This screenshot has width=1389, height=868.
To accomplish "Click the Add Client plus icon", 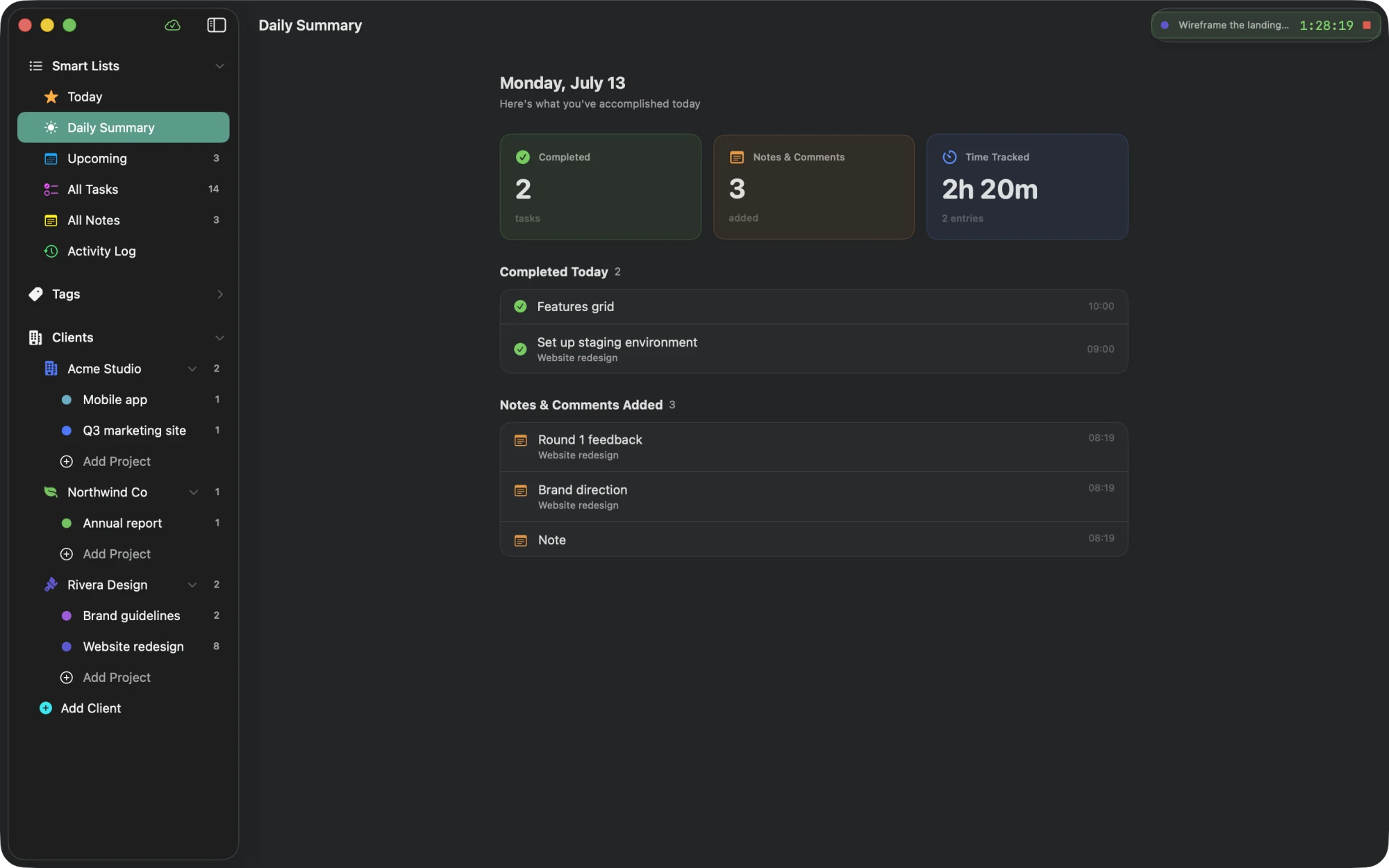I will 46,708.
